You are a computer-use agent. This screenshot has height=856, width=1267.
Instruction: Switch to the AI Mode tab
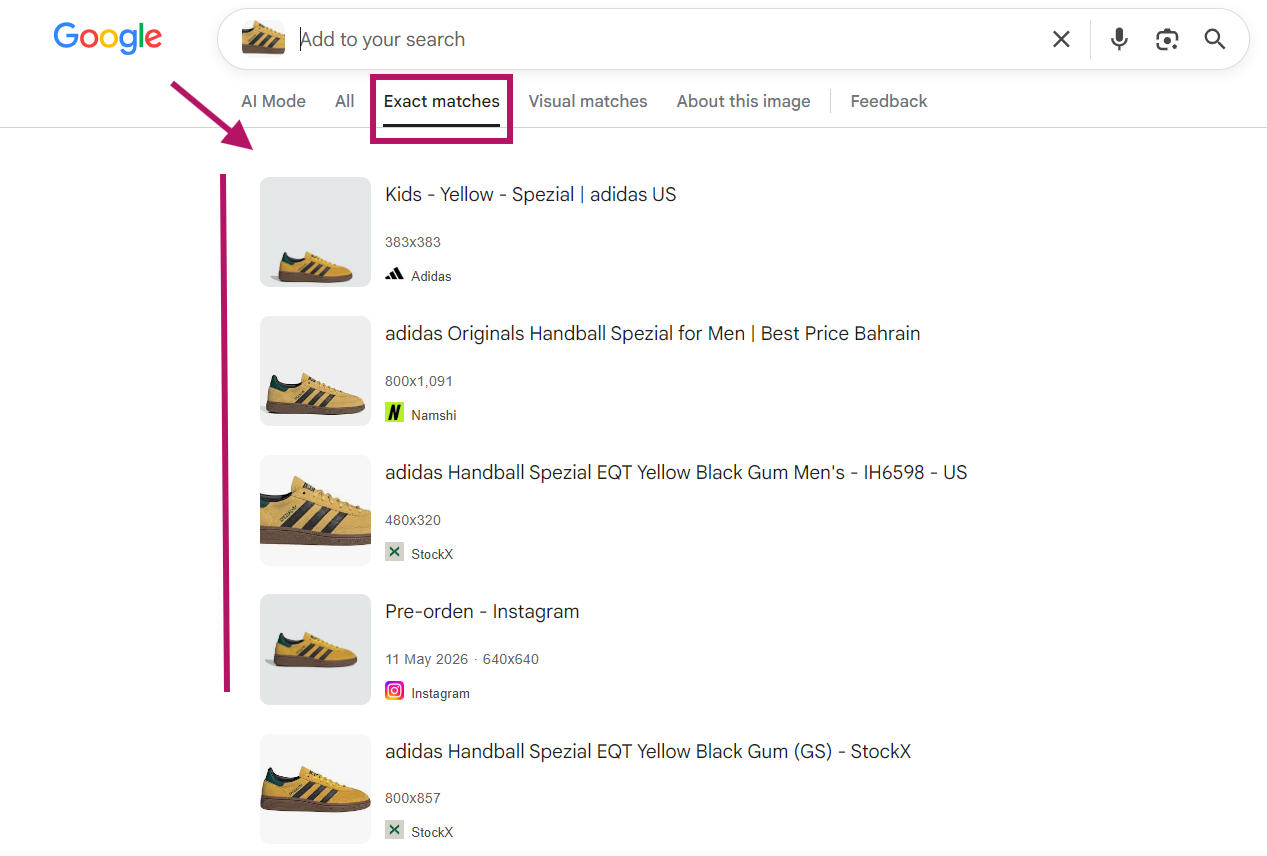pyautogui.click(x=273, y=101)
